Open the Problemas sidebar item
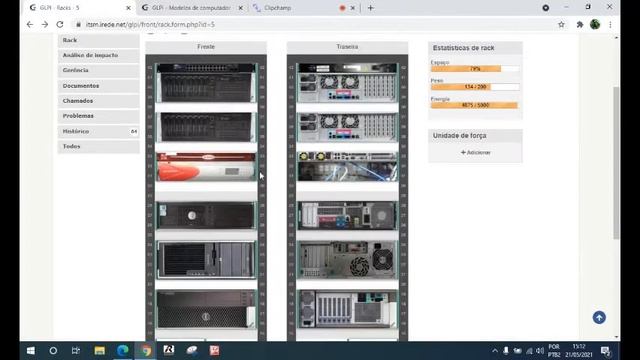 coord(98,116)
